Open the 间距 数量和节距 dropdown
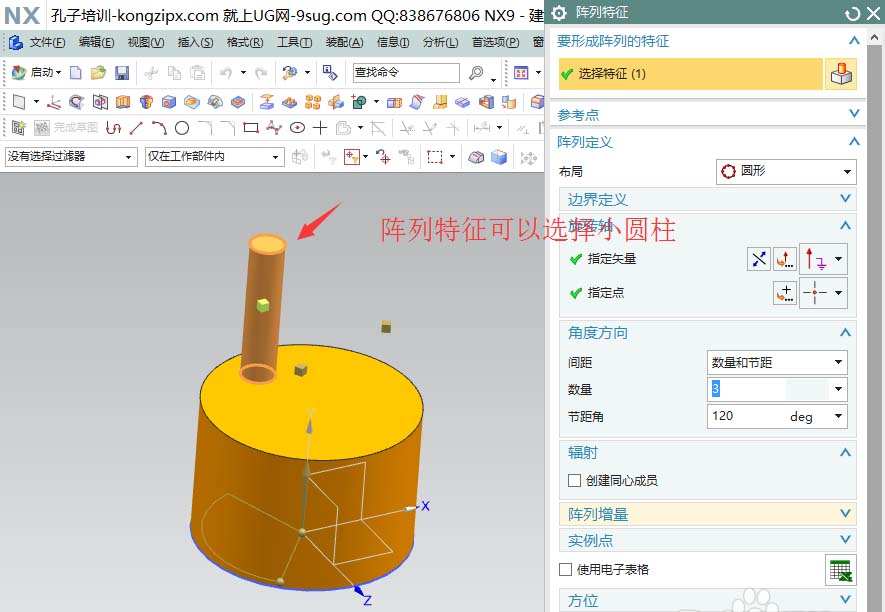This screenshot has width=885, height=612. tap(777, 362)
